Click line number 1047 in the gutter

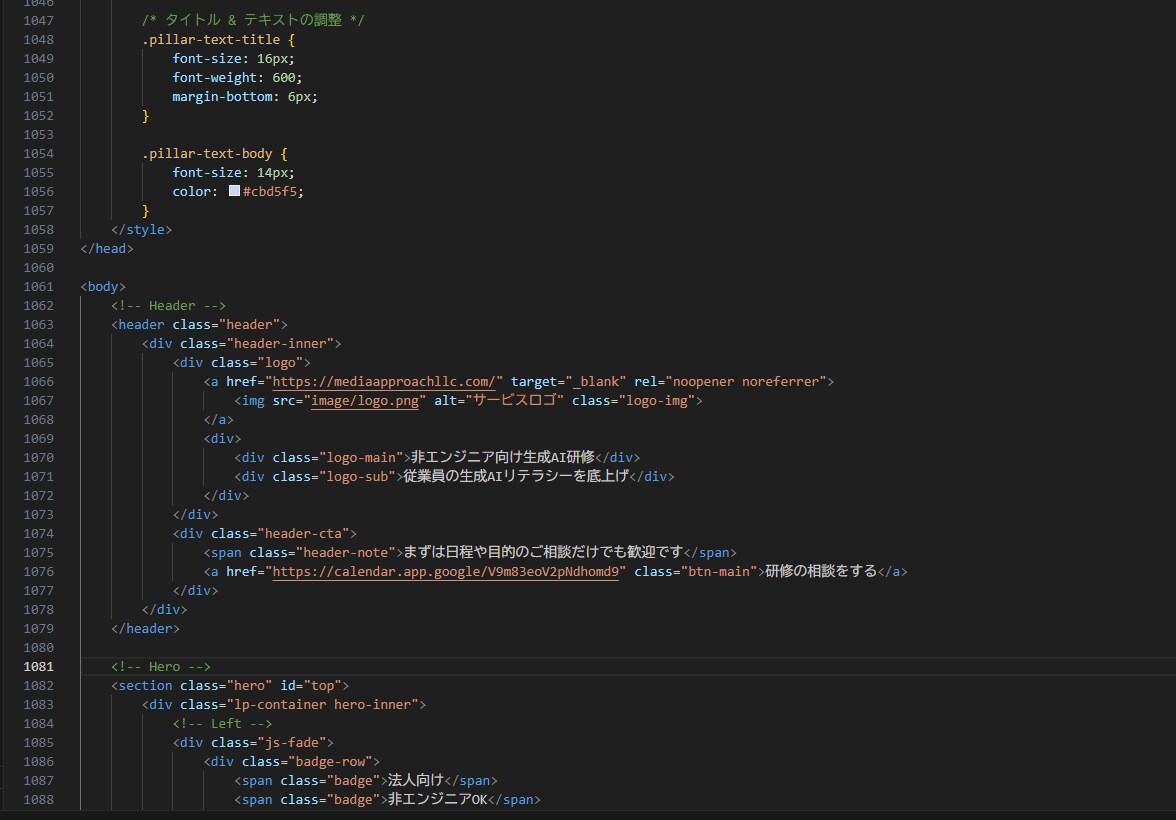38,21
